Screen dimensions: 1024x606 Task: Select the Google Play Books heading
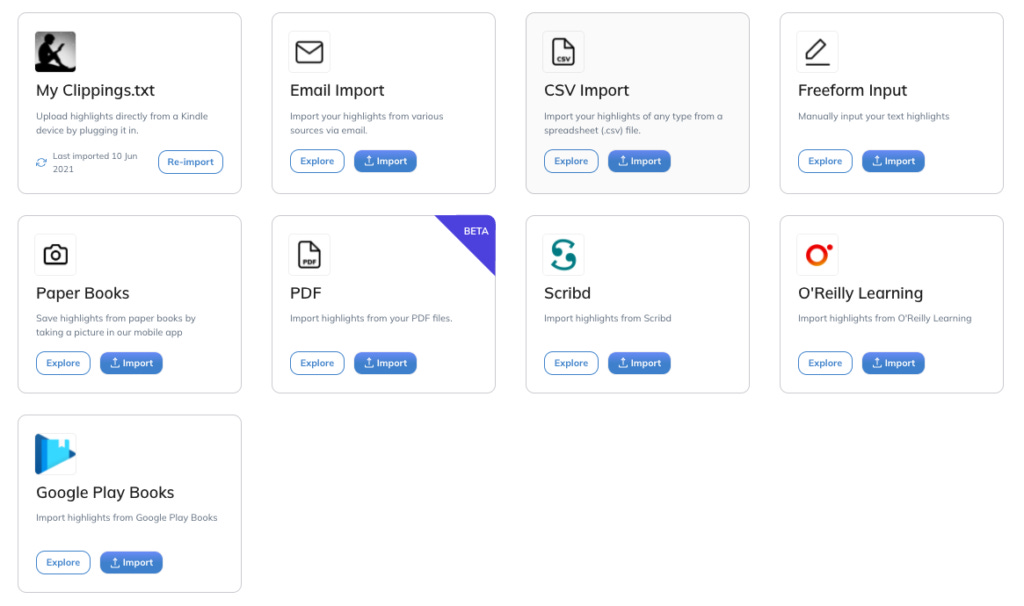(105, 492)
